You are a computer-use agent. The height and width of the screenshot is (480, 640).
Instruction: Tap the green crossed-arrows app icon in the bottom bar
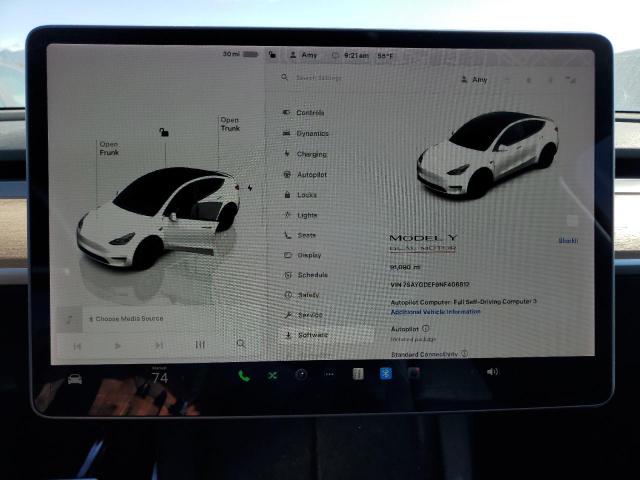click(x=273, y=375)
